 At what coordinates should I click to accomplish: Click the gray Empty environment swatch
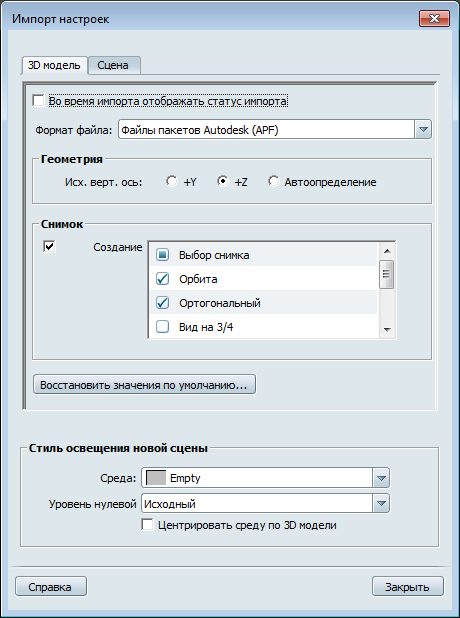156,478
